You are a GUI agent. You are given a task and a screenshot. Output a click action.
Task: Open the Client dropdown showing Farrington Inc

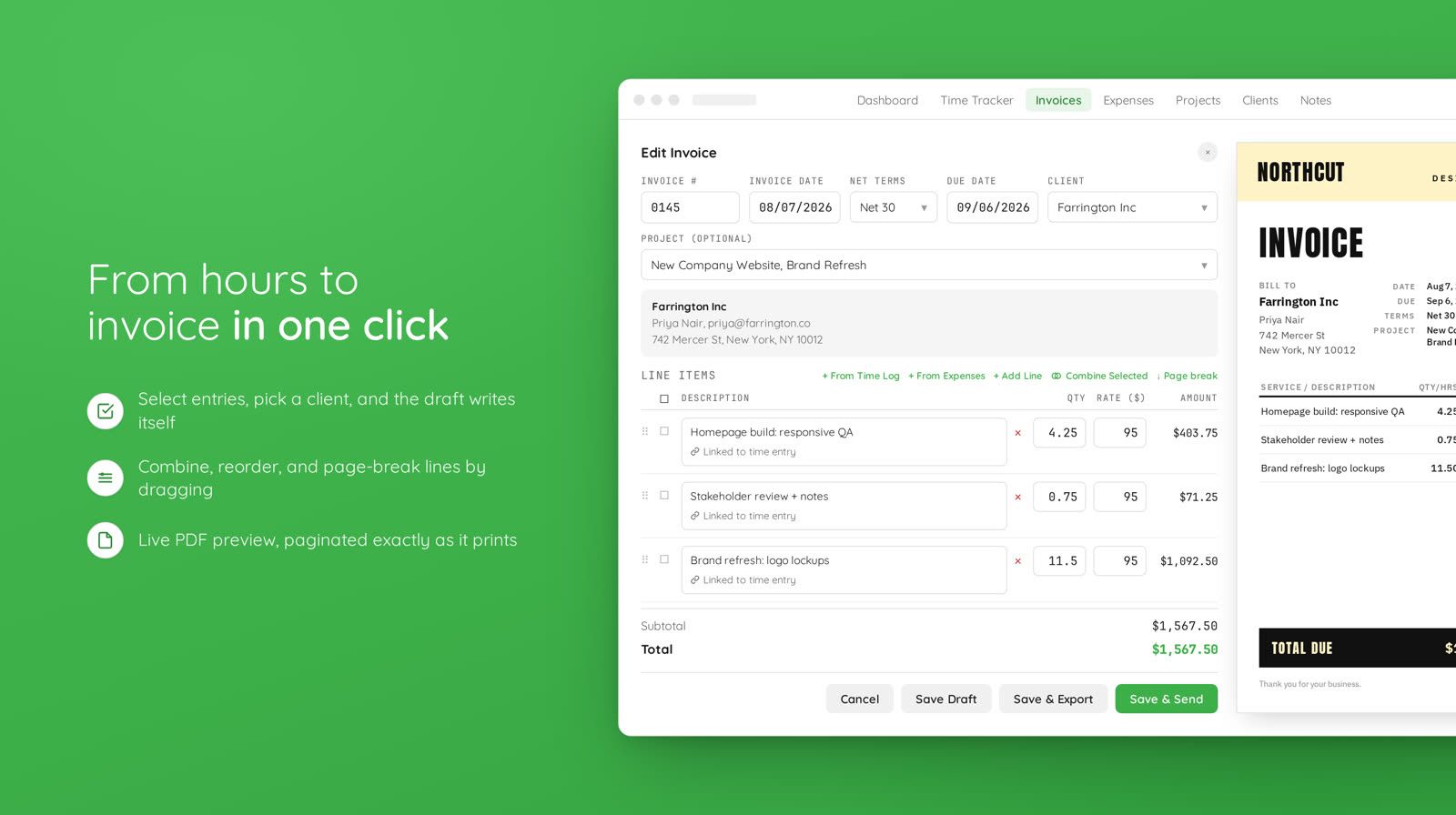point(1132,207)
